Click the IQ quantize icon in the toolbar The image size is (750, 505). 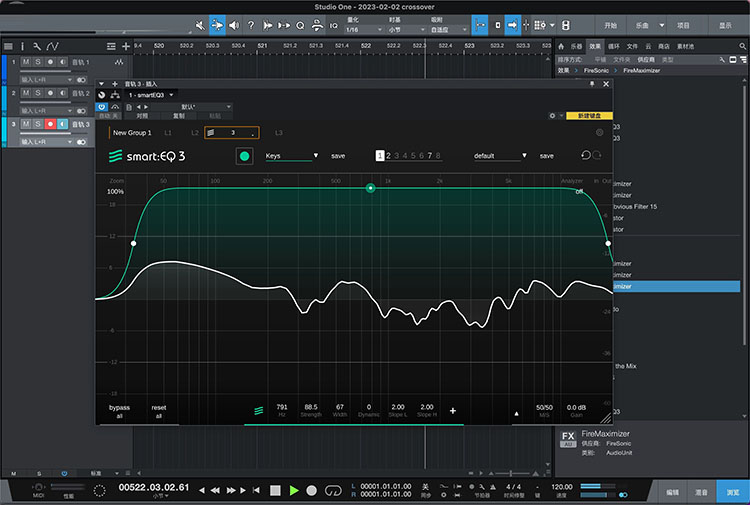pyautogui.click(x=333, y=25)
